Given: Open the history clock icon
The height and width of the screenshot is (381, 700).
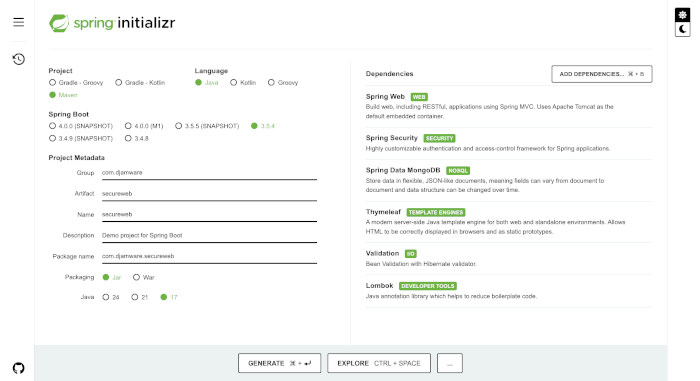Looking at the screenshot, I should (x=18, y=59).
